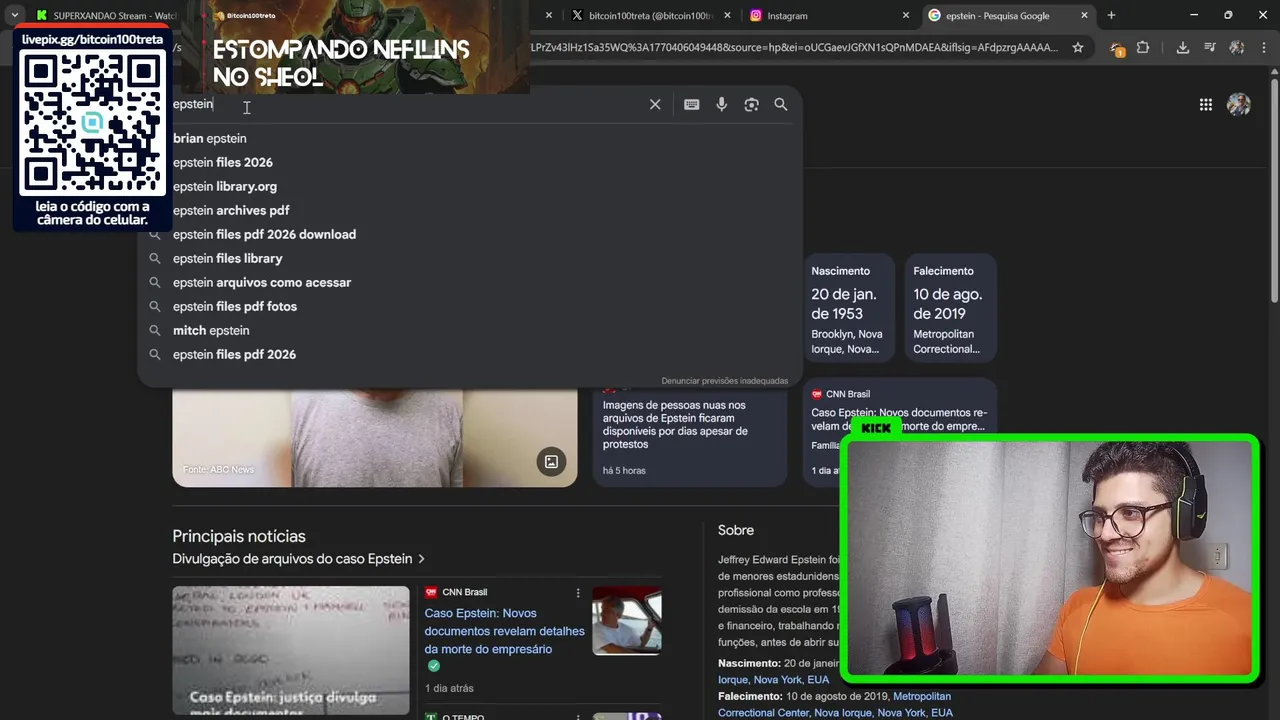The width and height of the screenshot is (1280, 720).
Task: Open a new browser tab
Action: tap(1111, 15)
